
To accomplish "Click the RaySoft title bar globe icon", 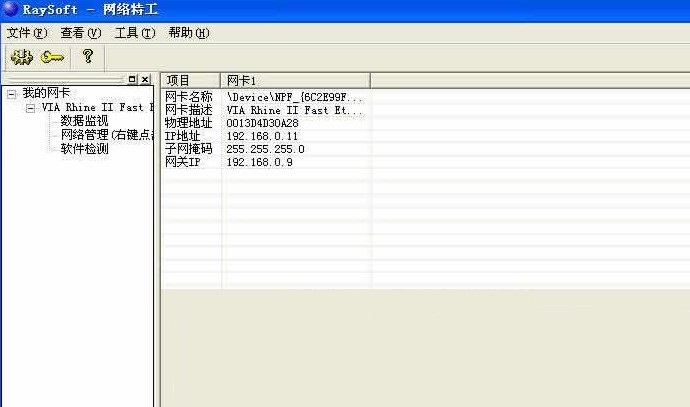I will point(10,9).
